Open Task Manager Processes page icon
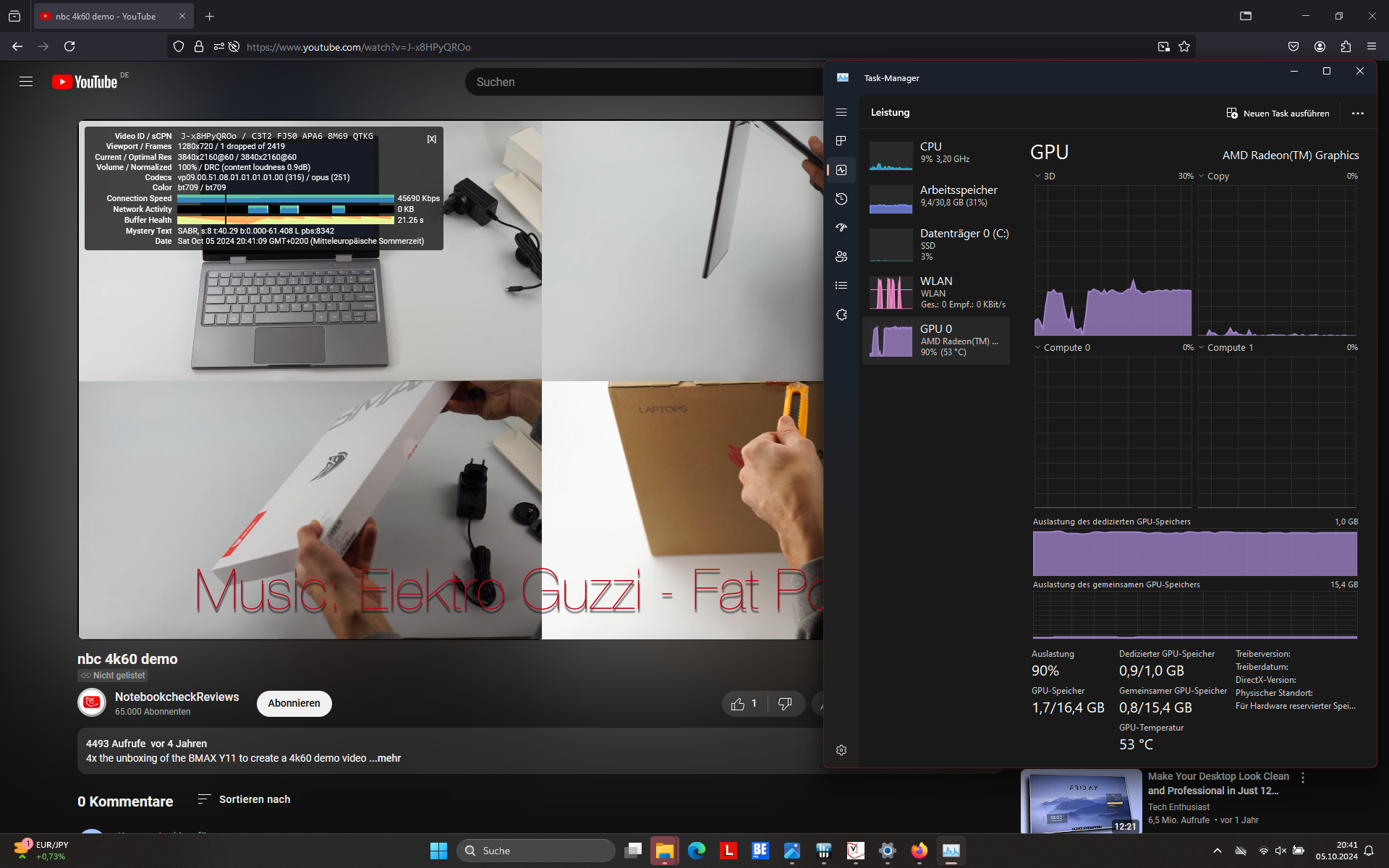 [841, 141]
